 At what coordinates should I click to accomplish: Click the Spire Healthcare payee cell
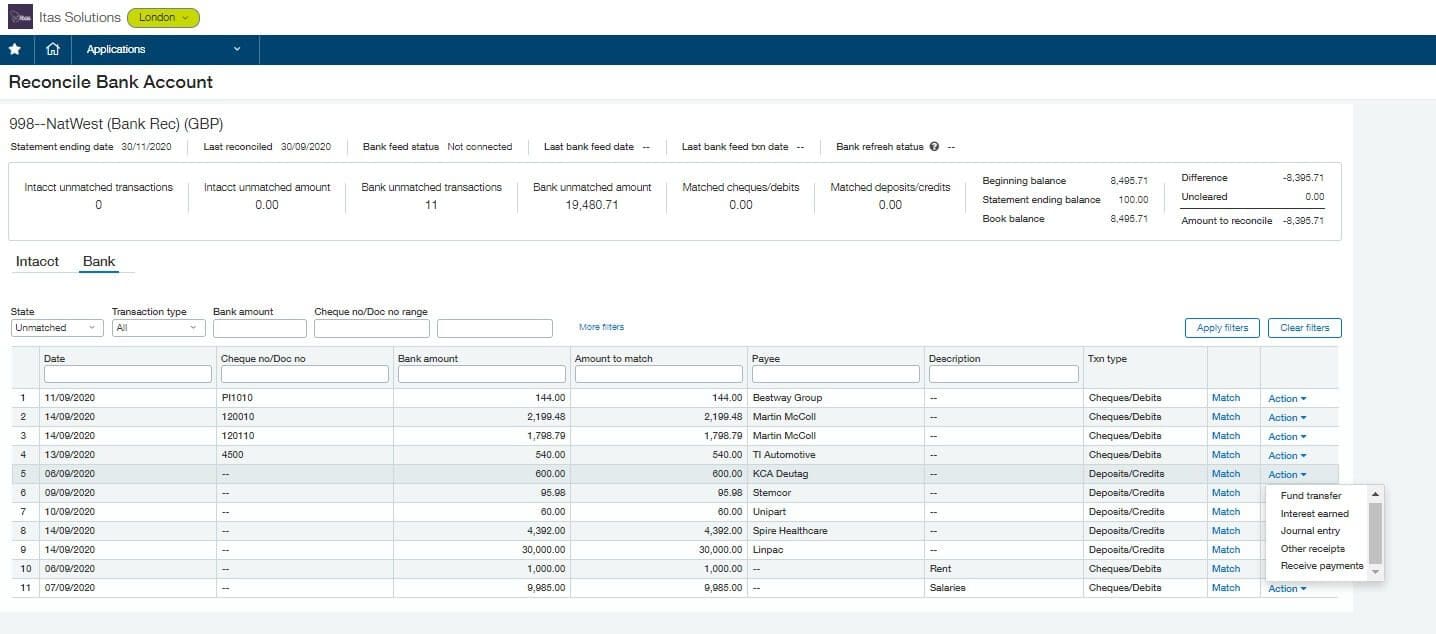pyautogui.click(x=790, y=531)
